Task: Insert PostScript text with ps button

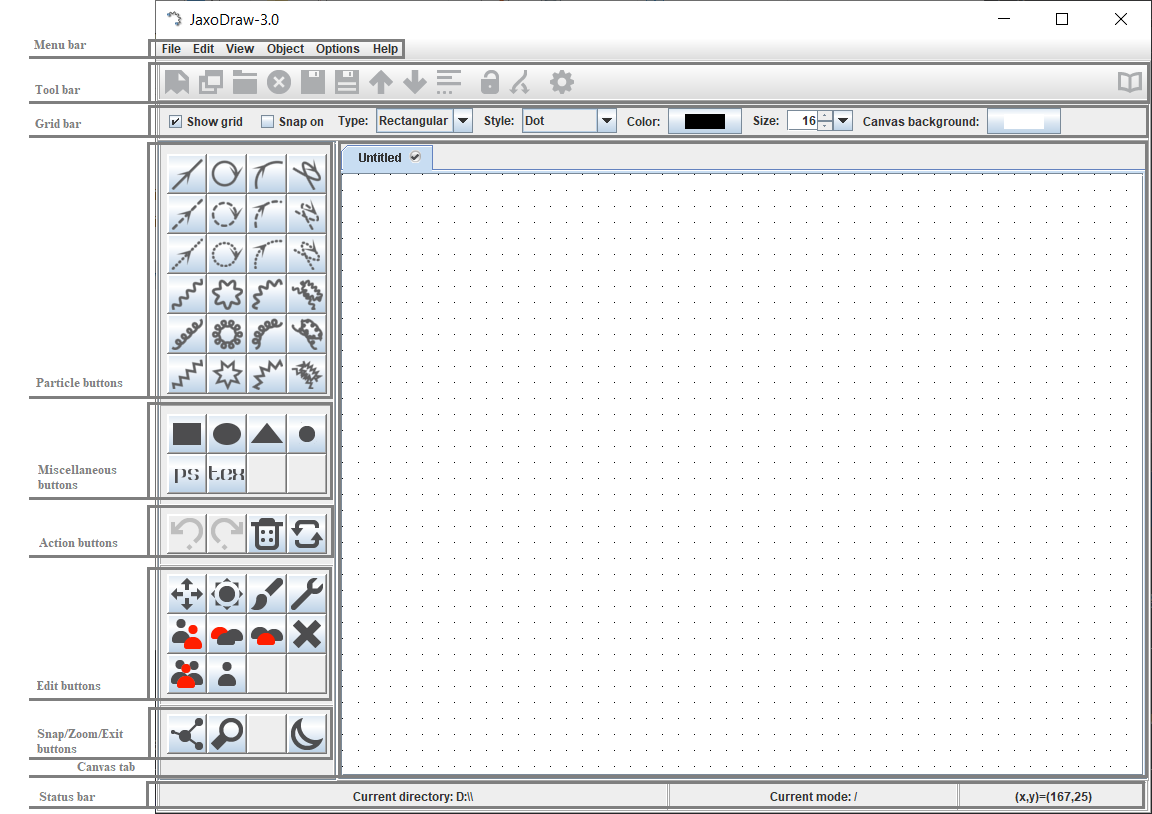Action: 187,473
